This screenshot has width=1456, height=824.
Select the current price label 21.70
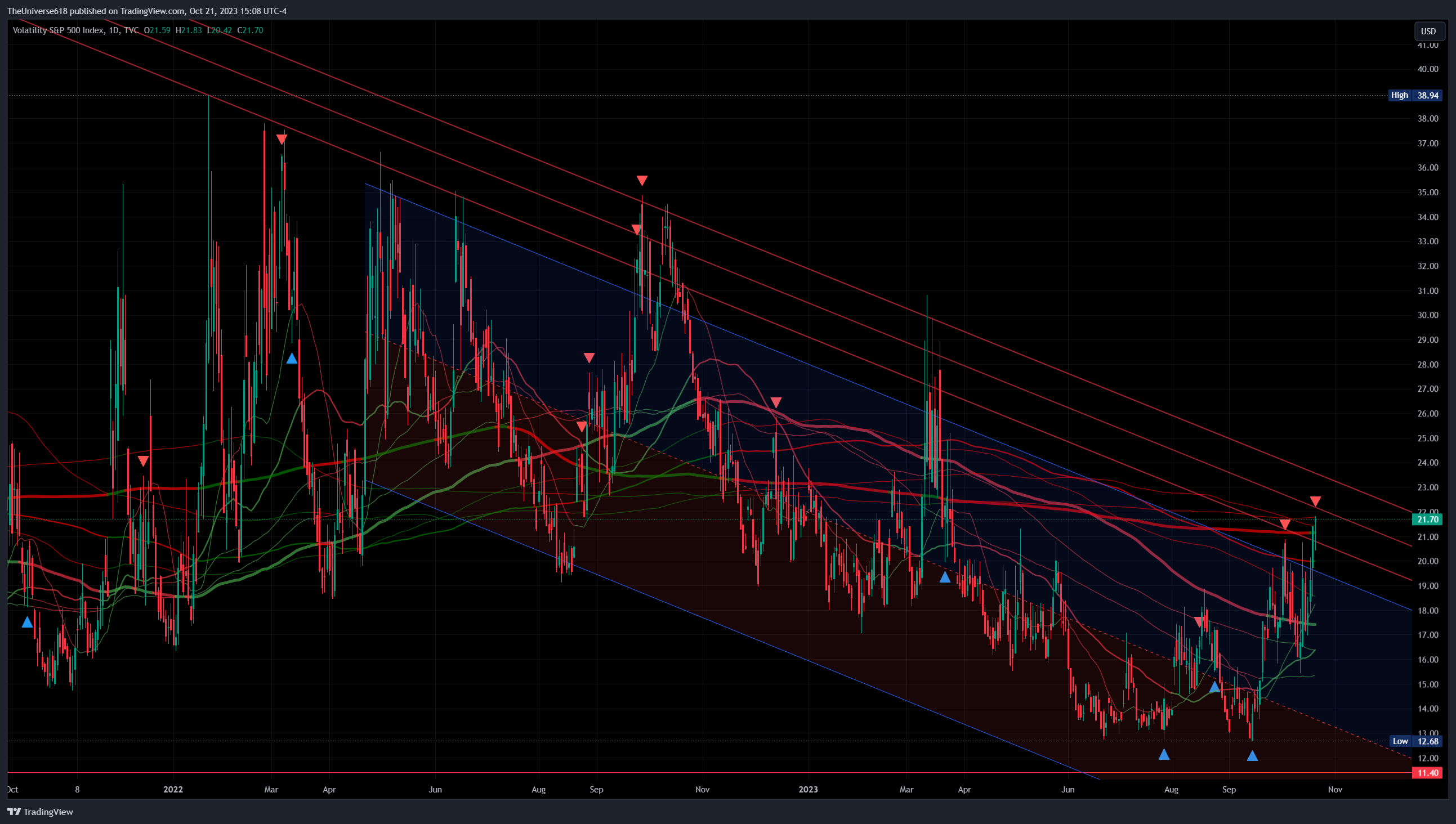pyautogui.click(x=1427, y=519)
